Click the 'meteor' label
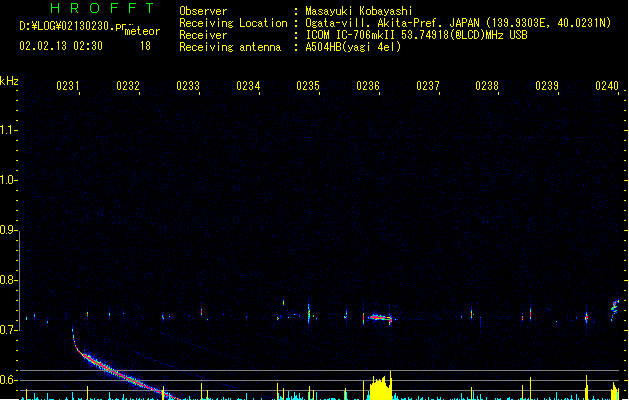The image size is (629, 400). click(142, 31)
